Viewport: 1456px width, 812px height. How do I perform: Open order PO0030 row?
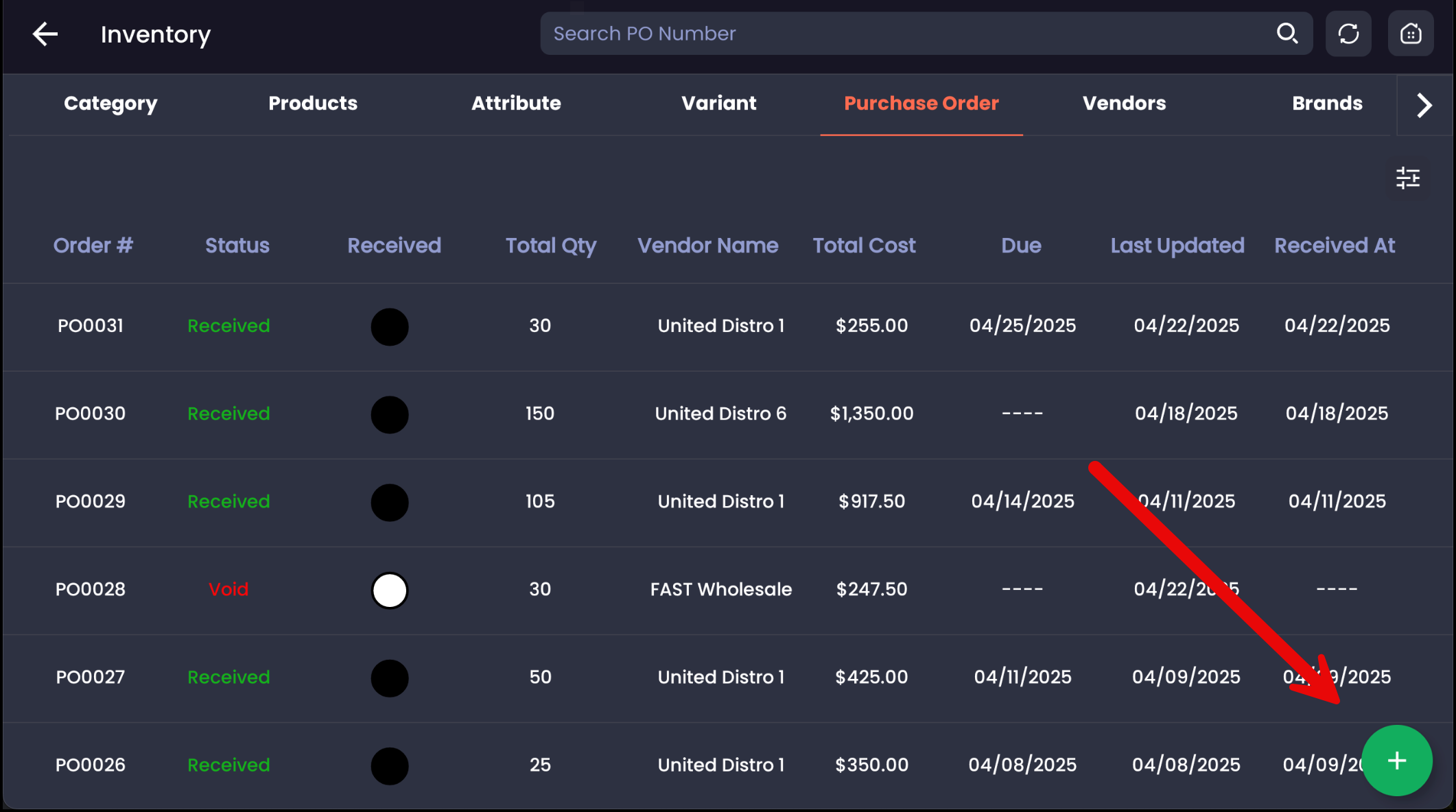point(90,414)
